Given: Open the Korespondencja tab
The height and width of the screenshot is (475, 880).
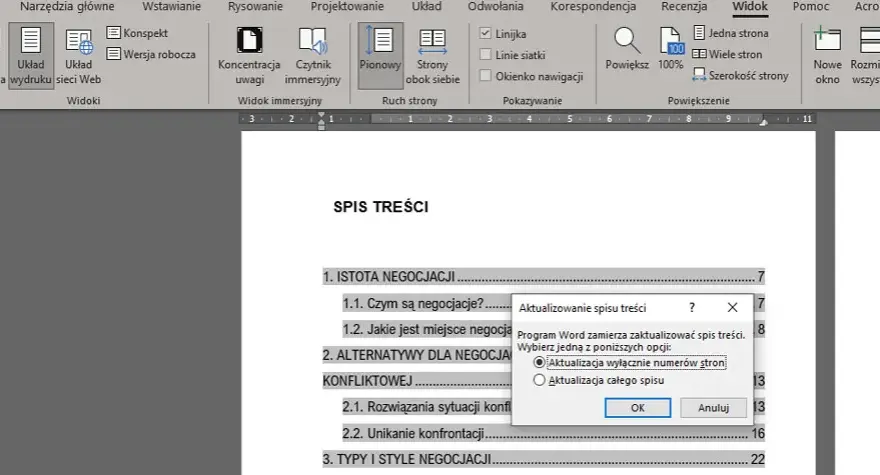Looking at the screenshot, I should click(593, 7).
